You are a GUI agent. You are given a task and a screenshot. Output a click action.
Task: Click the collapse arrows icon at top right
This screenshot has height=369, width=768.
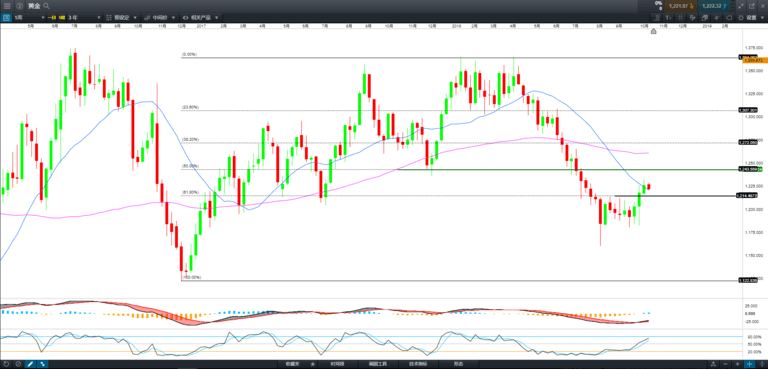point(740,6)
